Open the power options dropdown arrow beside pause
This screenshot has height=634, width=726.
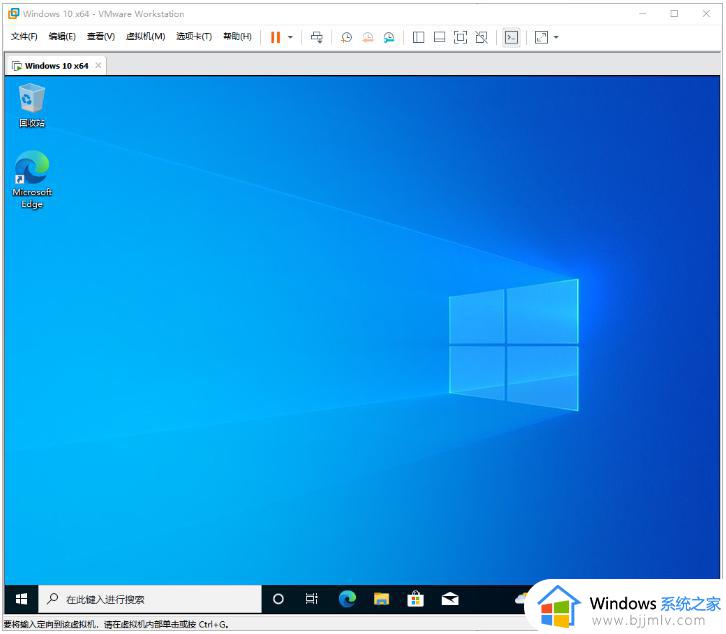coord(290,37)
